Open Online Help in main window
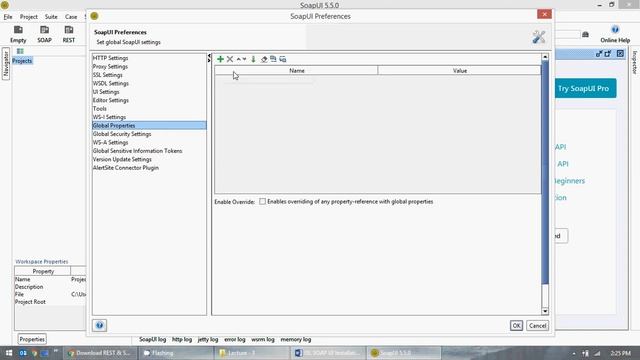Screen dimensions: 640x360 [x=615, y=34]
